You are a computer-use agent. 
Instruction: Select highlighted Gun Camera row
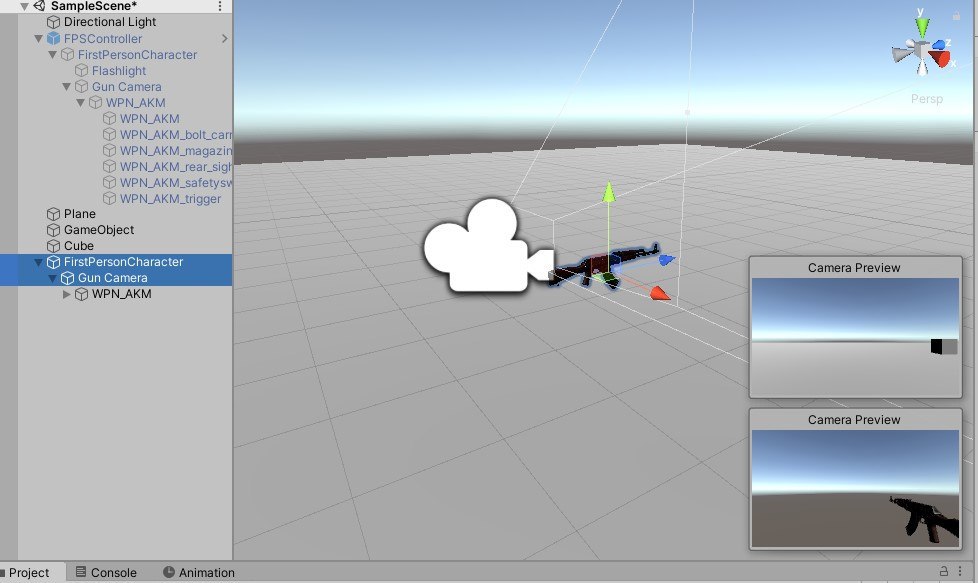116,278
